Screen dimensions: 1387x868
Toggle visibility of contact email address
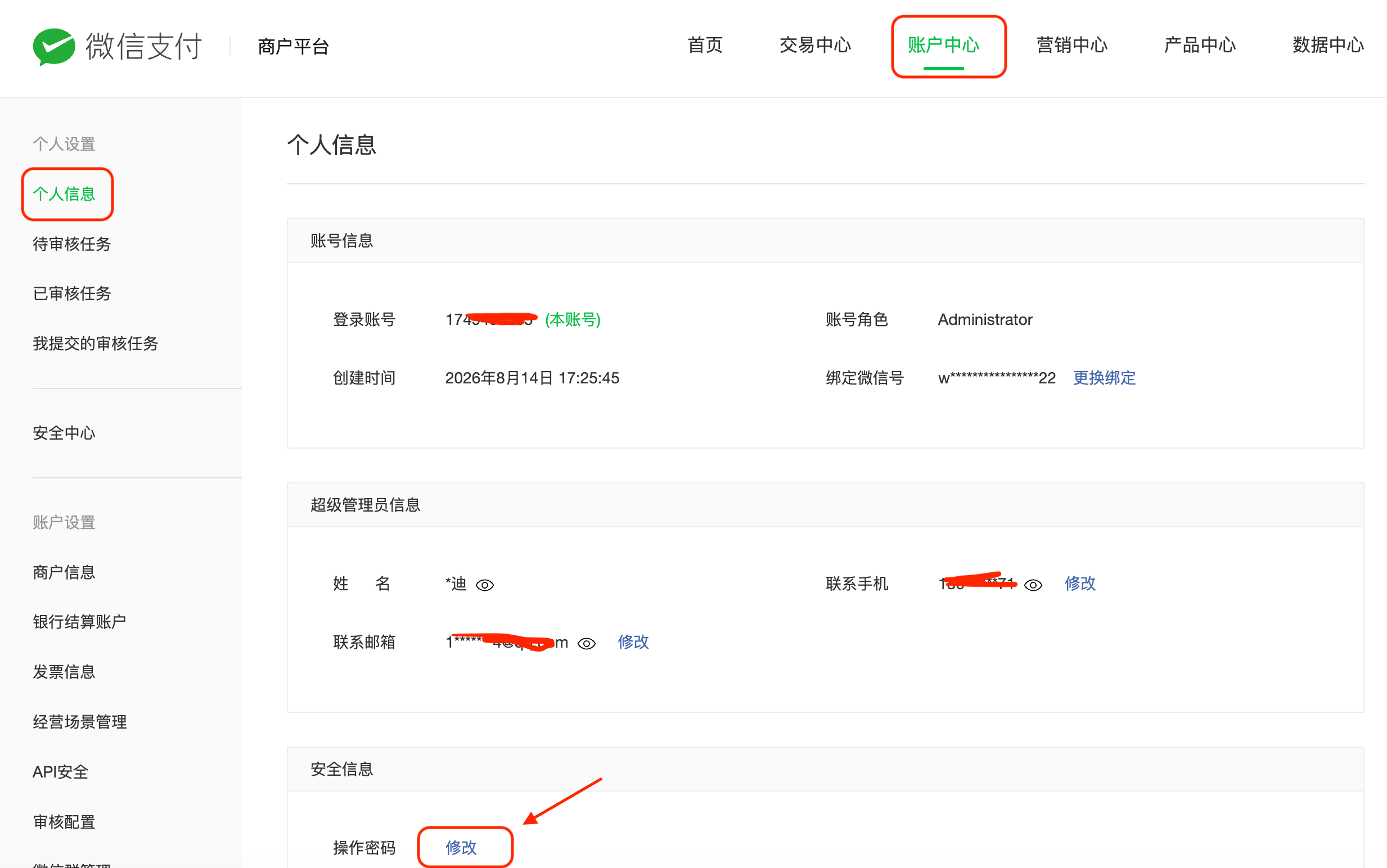(587, 644)
